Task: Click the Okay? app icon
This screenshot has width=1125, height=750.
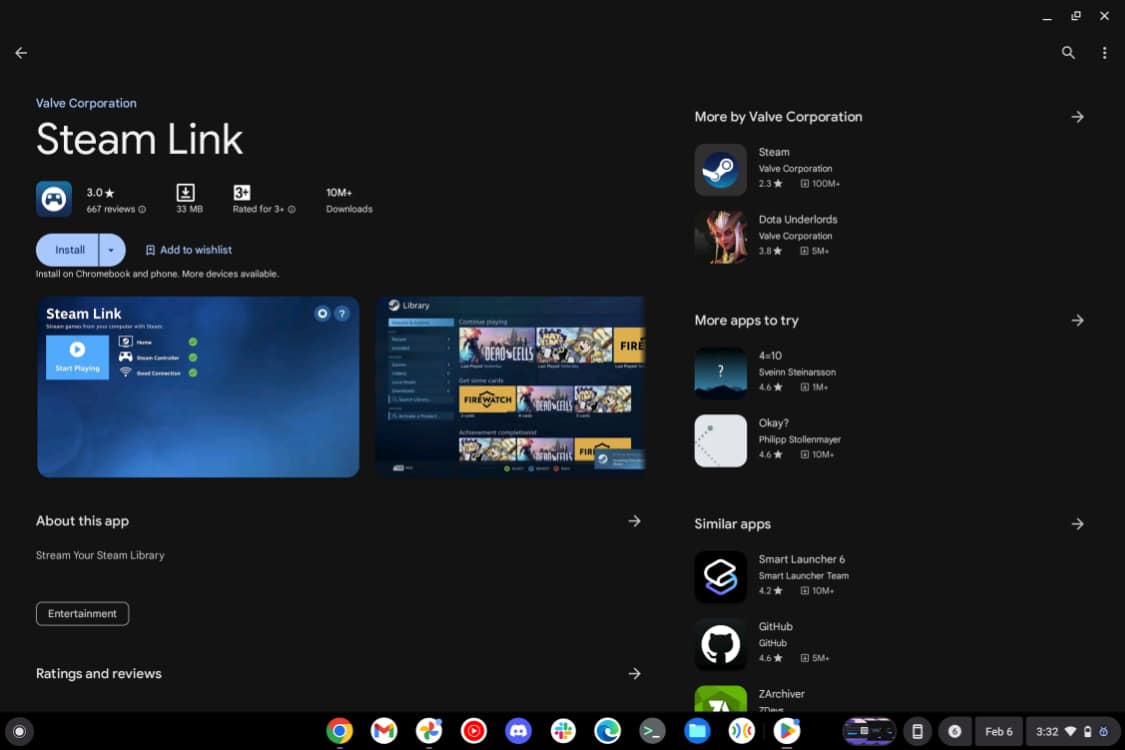Action: pos(720,441)
